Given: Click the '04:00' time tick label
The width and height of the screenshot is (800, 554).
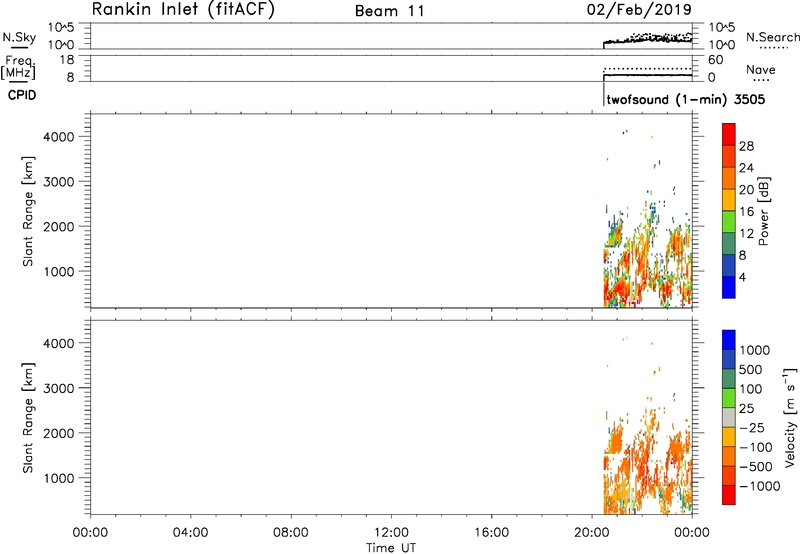Looking at the screenshot, I should (190, 533).
